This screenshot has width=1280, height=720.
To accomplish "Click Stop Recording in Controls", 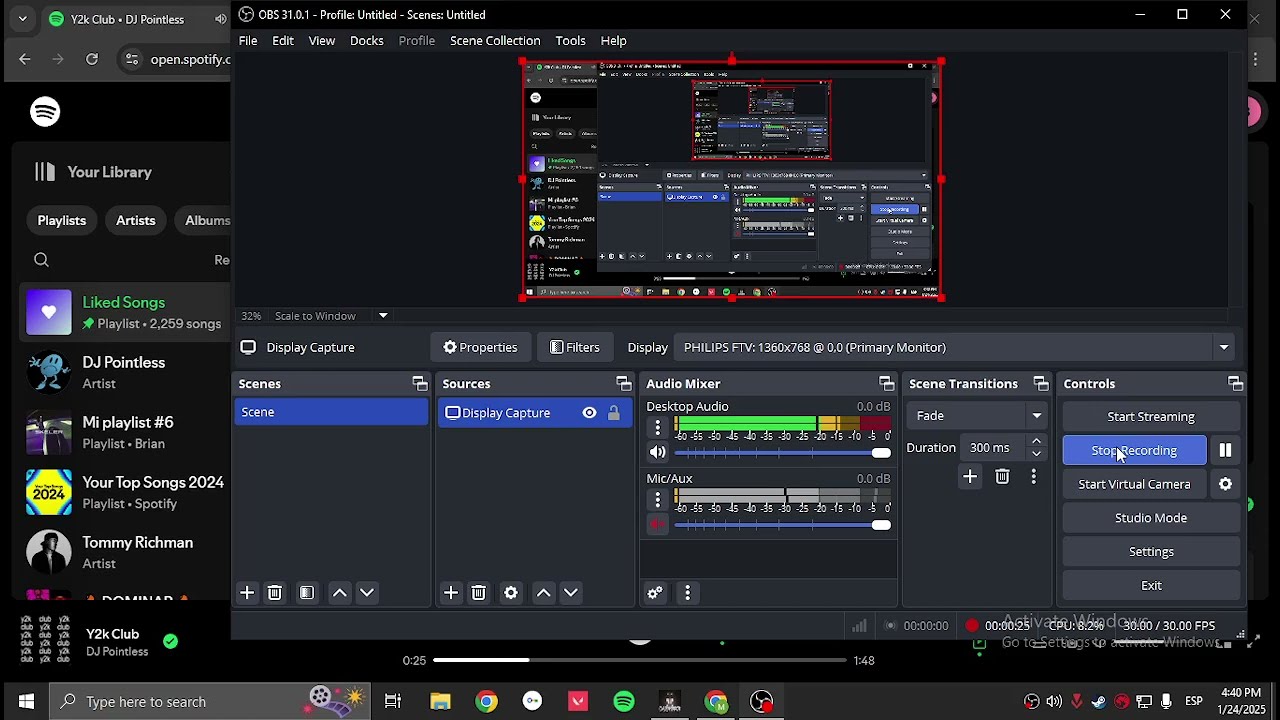I will pos(1135,451).
